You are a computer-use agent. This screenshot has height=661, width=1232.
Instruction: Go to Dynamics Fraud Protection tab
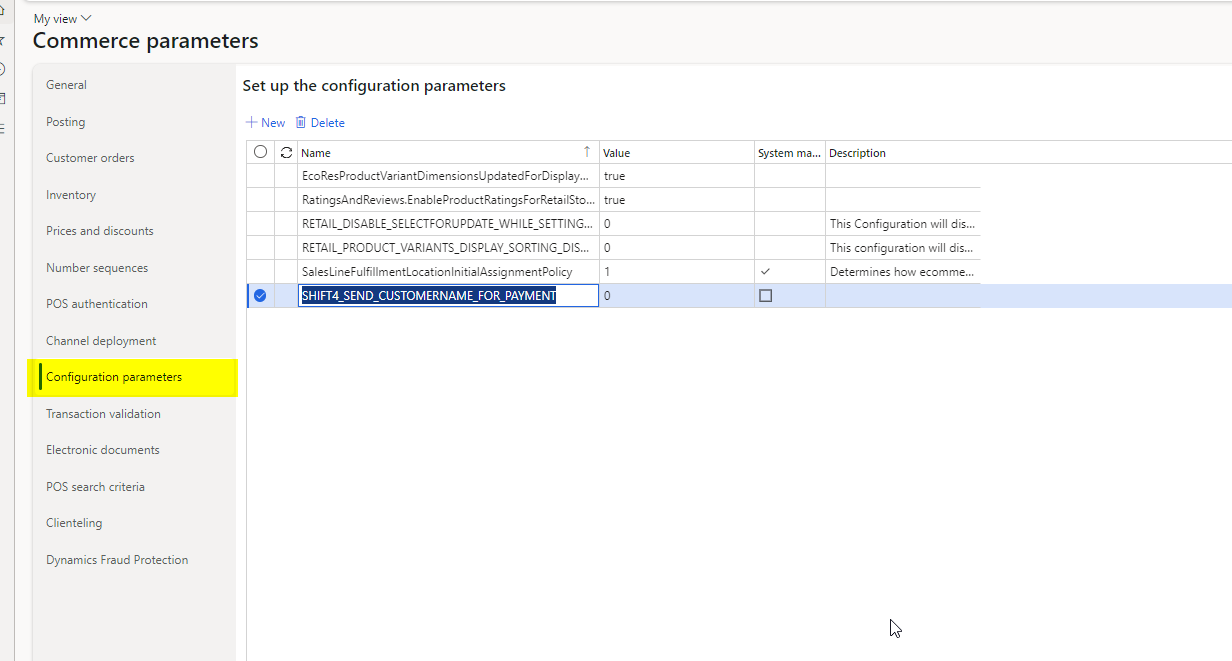point(117,560)
